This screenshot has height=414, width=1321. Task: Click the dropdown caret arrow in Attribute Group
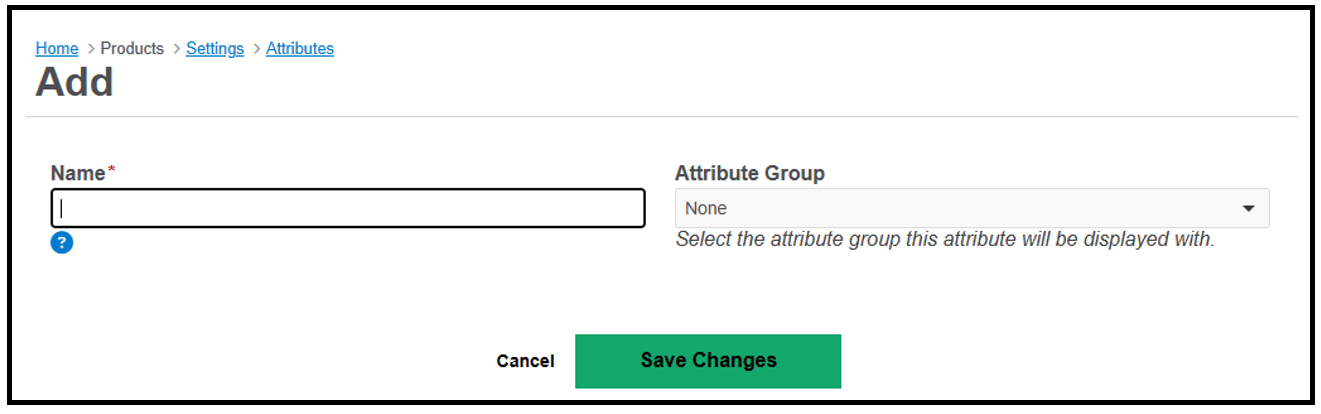point(1248,209)
